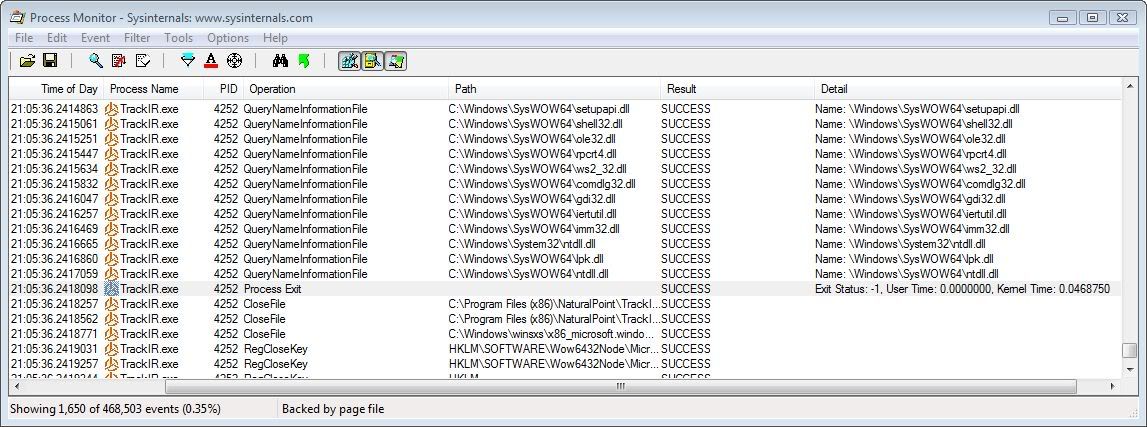The height and width of the screenshot is (427, 1147).
Task: Click the Save floppy disk toolbar icon
Action: (x=50, y=61)
